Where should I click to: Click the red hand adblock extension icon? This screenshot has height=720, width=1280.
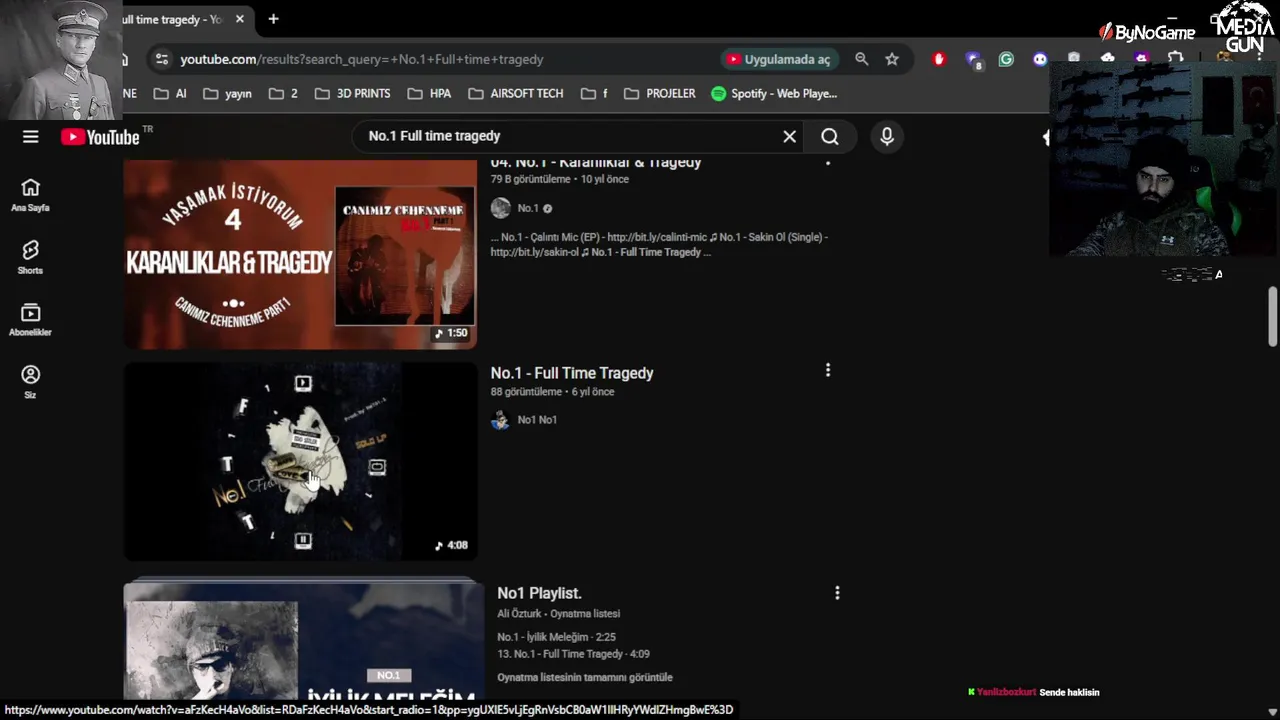click(x=938, y=59)
